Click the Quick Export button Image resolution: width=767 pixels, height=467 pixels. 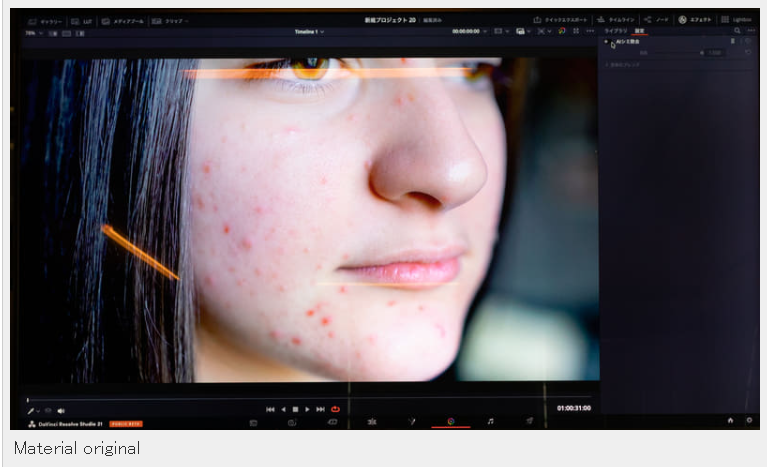[561, 20]
